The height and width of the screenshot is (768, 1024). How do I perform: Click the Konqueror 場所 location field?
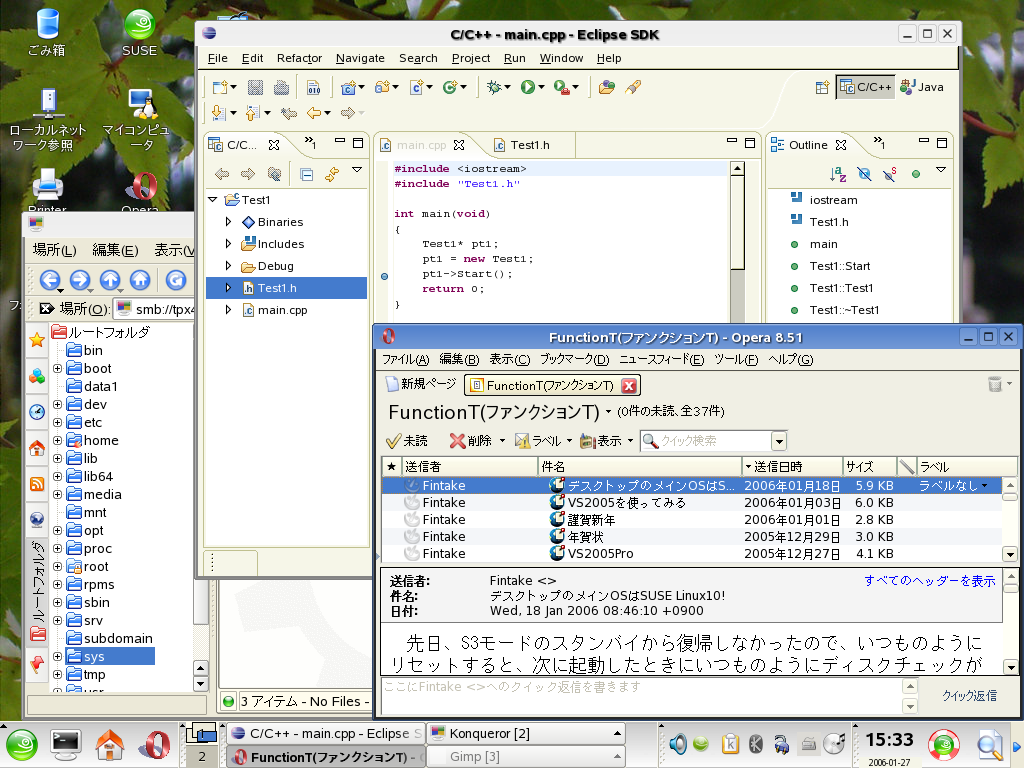point(154,309)
